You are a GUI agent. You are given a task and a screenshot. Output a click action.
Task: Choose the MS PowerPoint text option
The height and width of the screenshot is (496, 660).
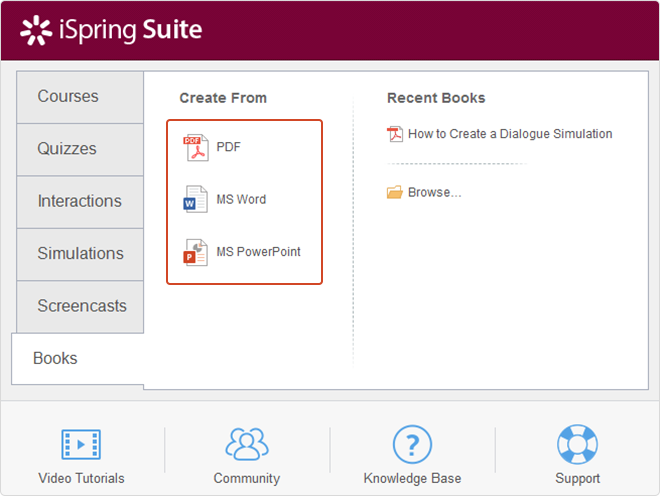coord(258,252)
